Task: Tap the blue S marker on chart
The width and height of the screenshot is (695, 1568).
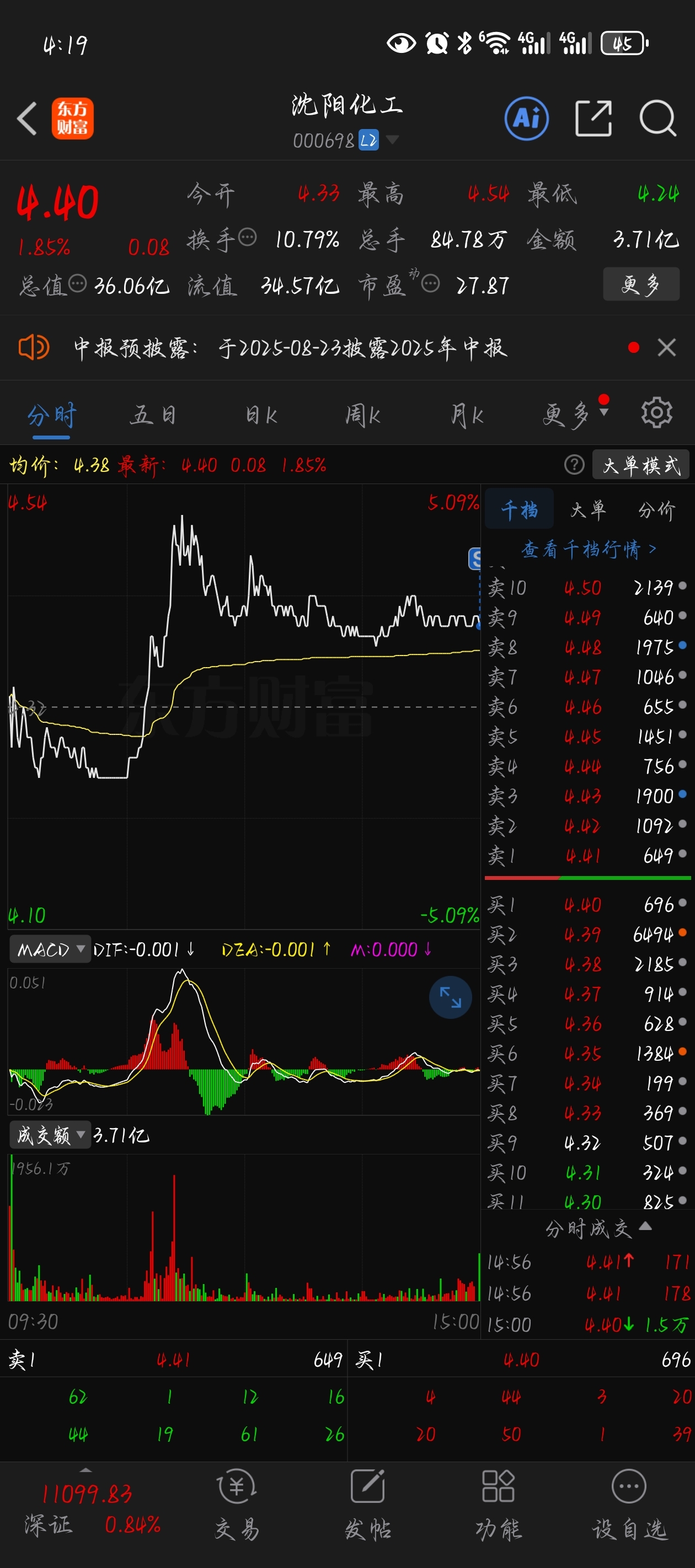Action: tap(474, 558)
